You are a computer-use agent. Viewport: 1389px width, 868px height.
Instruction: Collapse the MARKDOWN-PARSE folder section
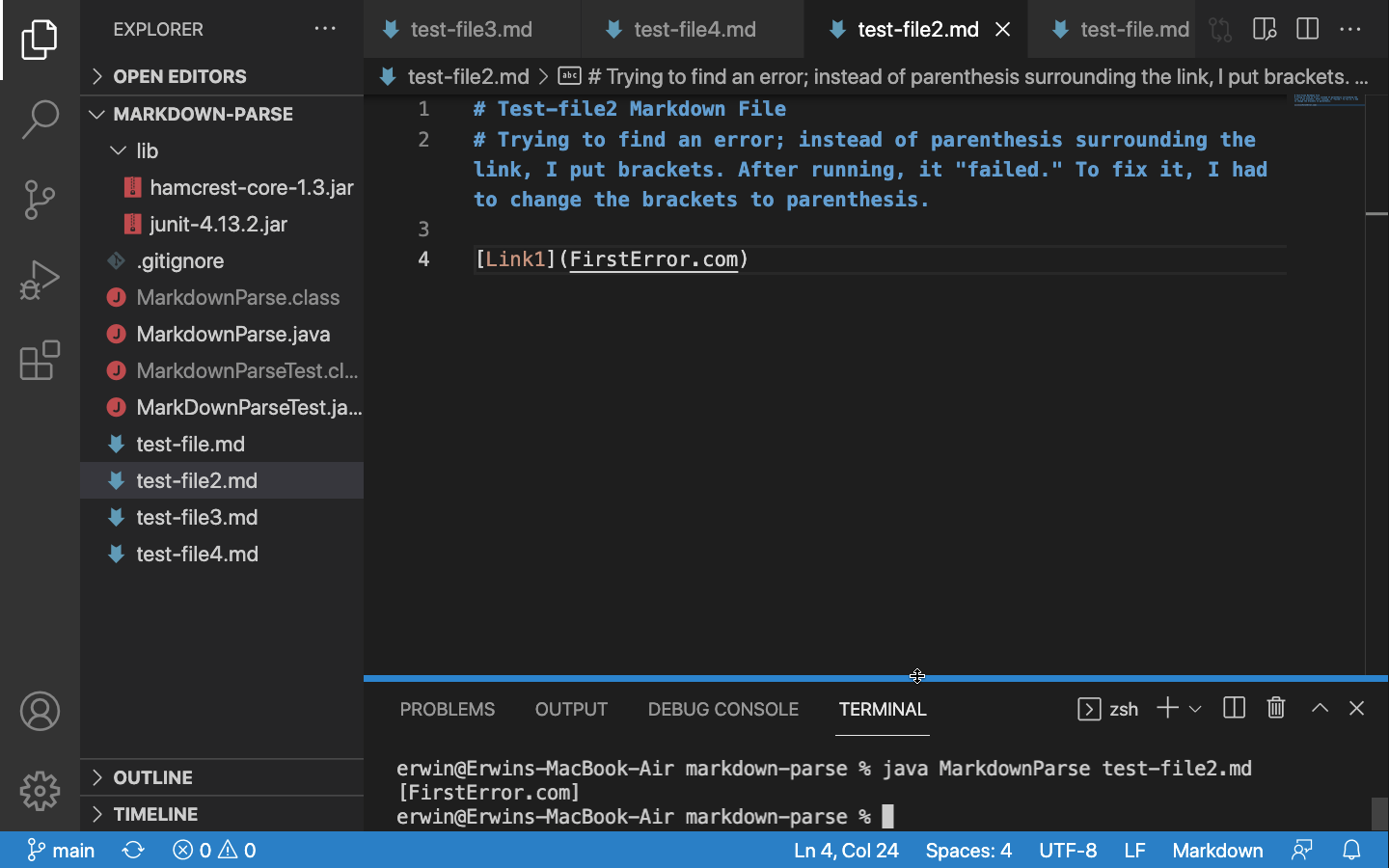click(222, 114)
